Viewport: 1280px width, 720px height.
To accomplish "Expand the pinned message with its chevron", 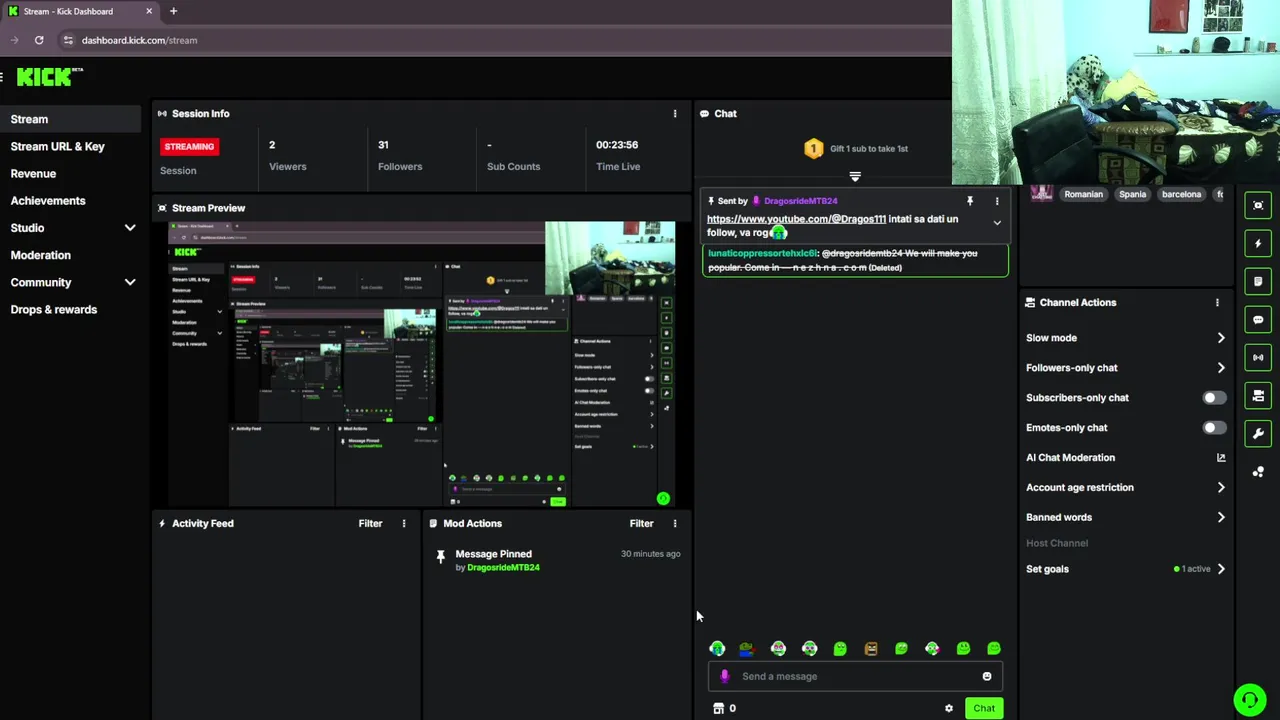I will coord(997,223).
